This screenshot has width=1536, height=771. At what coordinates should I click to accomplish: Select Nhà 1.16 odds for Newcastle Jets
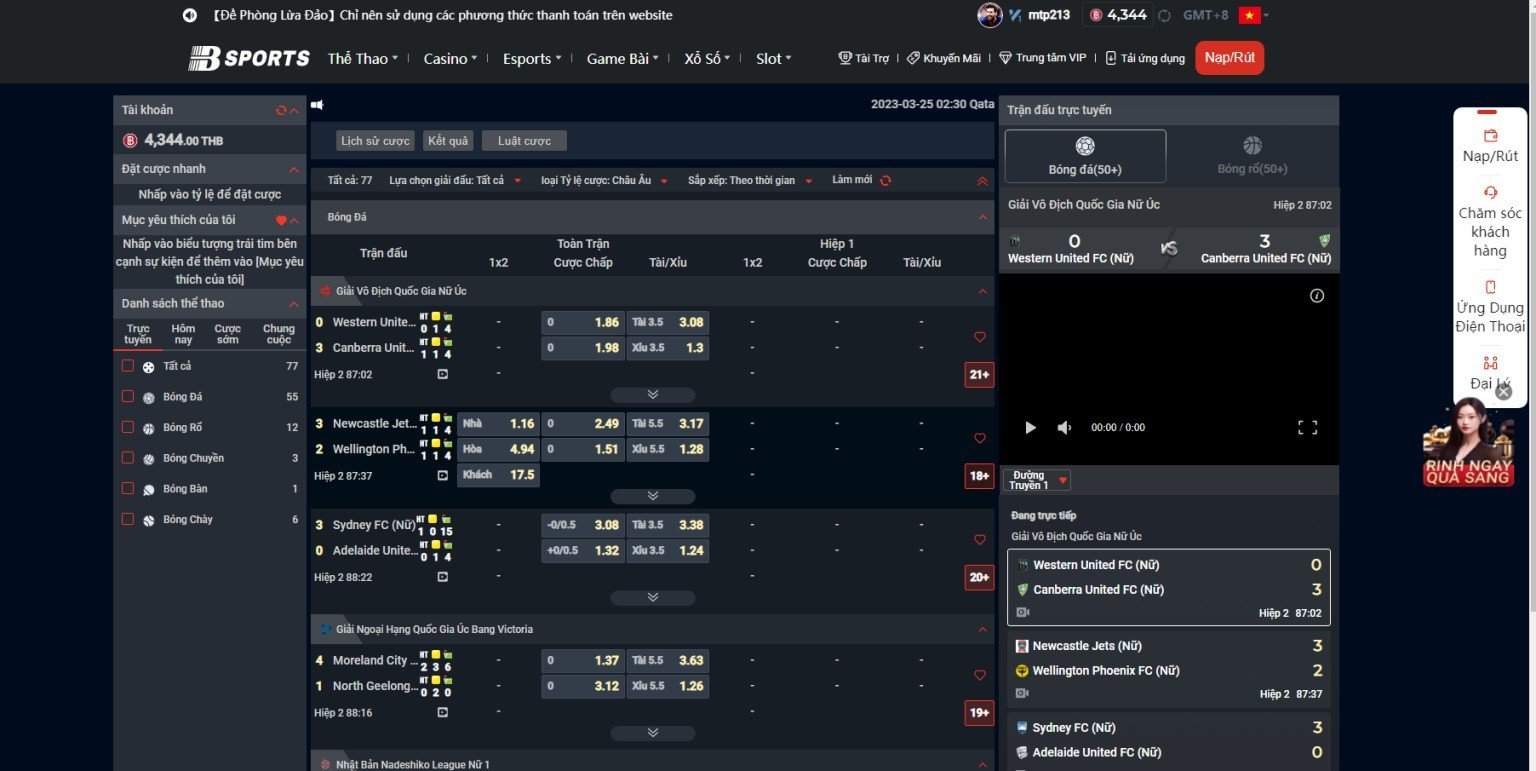click(498, 424)
